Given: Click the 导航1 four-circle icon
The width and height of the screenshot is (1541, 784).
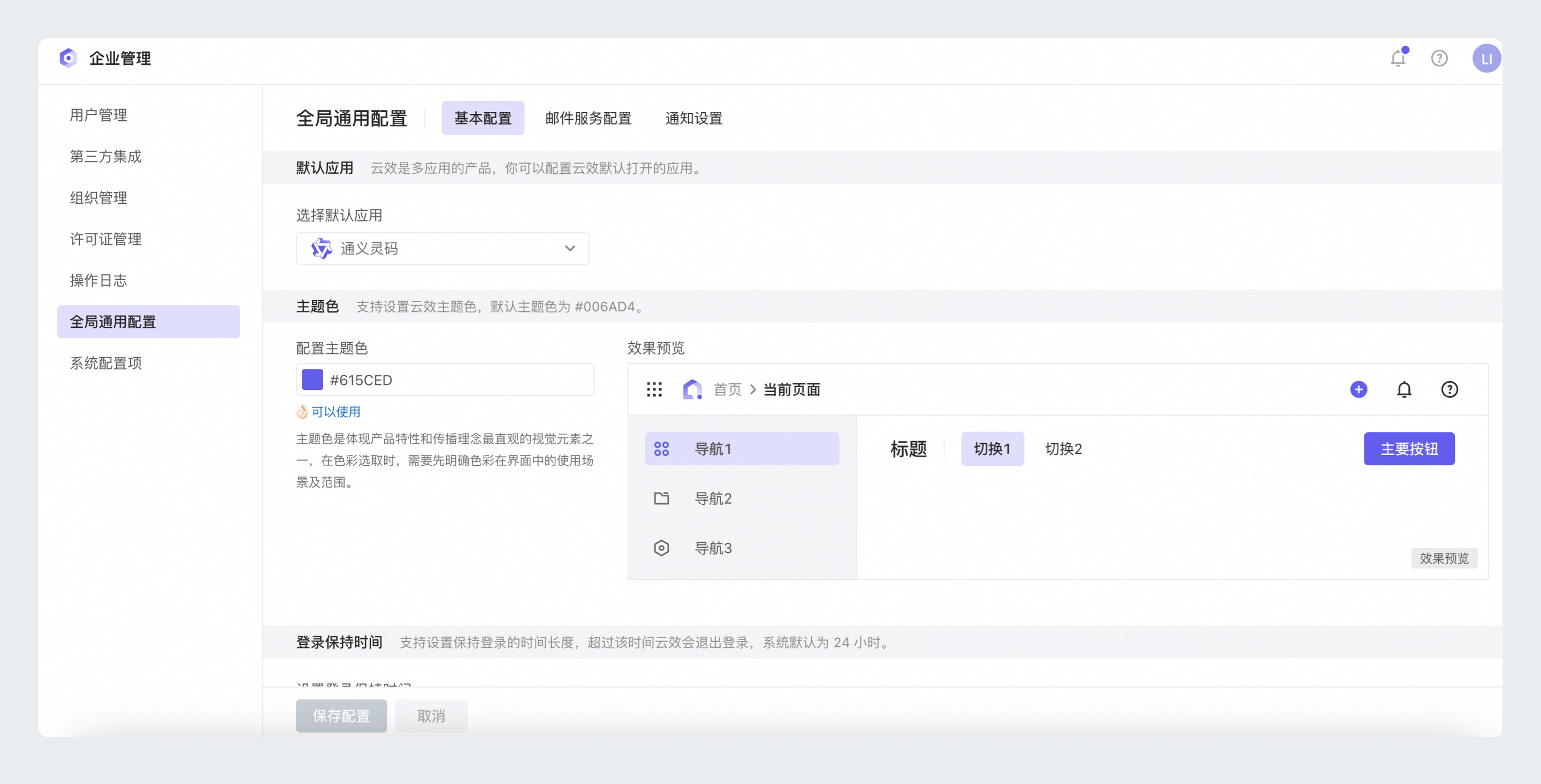Looking at the screenshot, I should pyautogui.click(x=662, y=449).
